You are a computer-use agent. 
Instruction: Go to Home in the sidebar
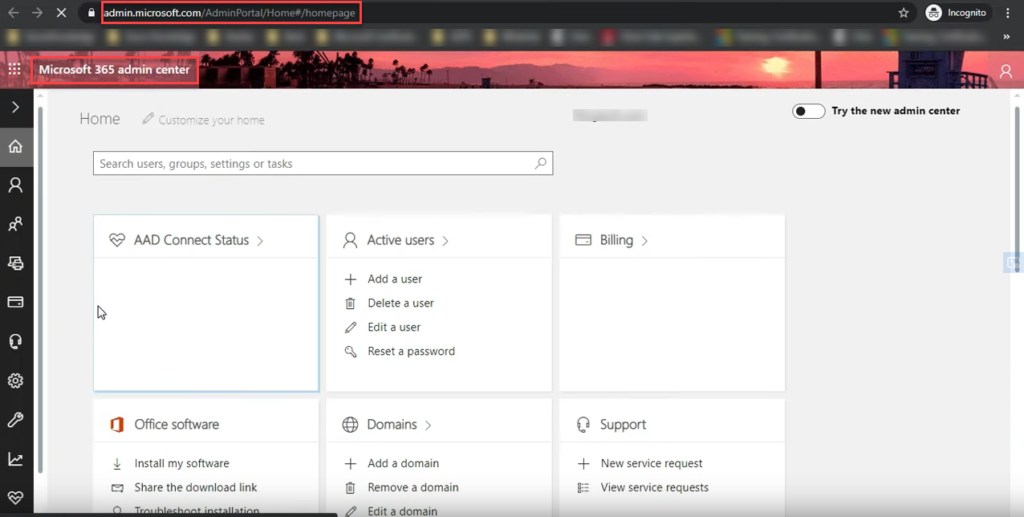(16, 147)
